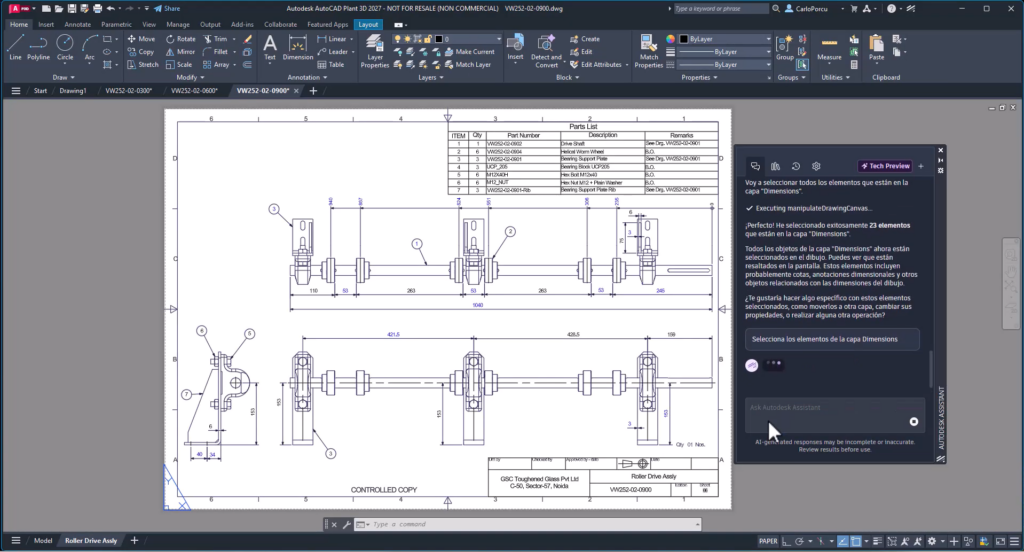Expand the Draw panel

[63, 77]
